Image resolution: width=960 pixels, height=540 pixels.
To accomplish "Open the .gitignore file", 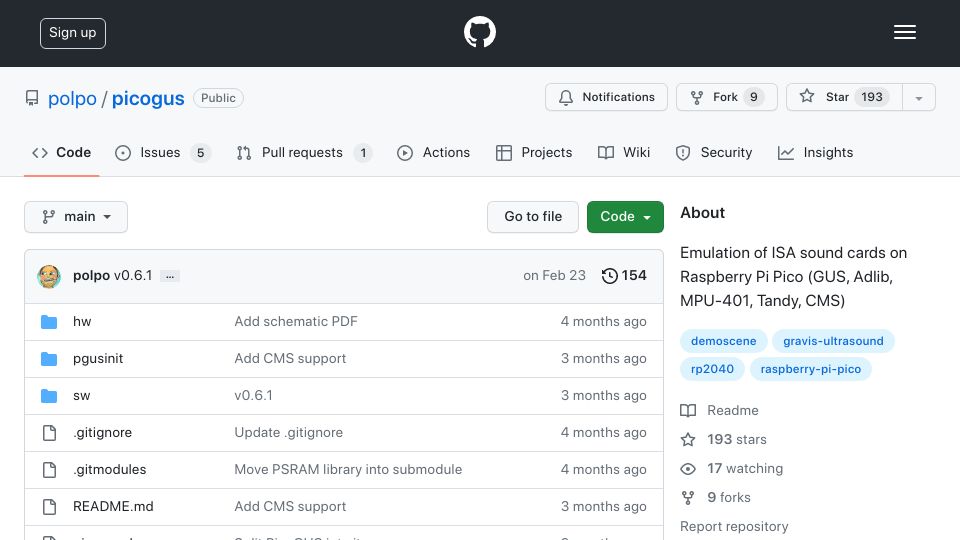I will (x=102, y=433).
